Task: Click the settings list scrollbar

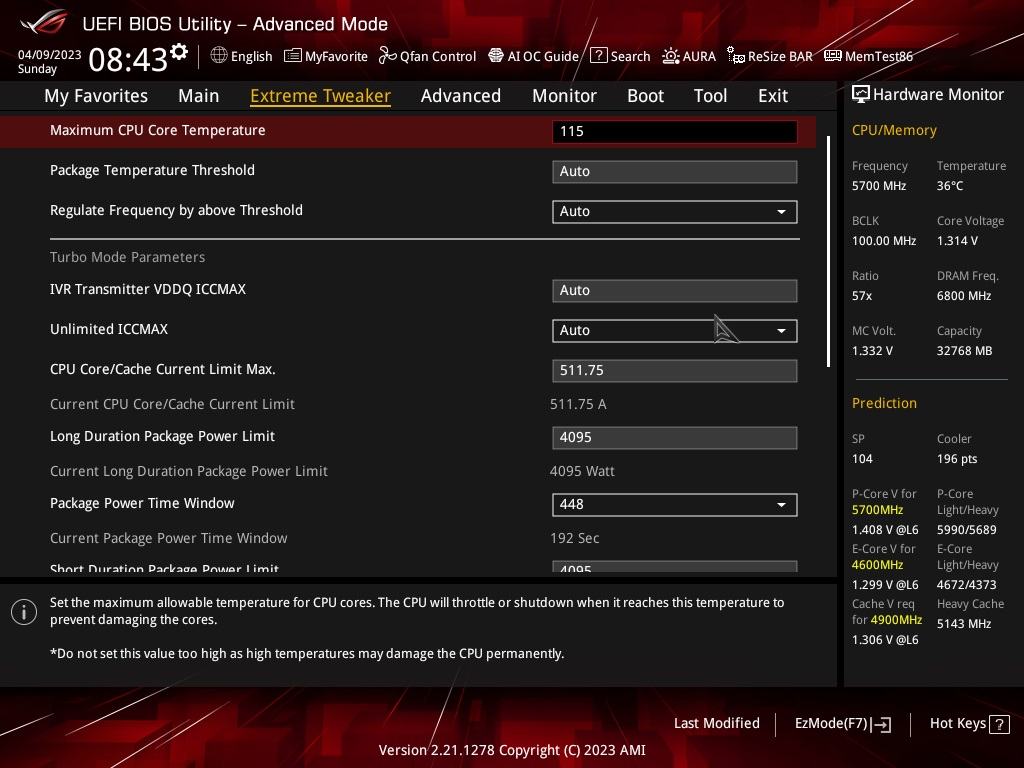Action: pos(828,251)
